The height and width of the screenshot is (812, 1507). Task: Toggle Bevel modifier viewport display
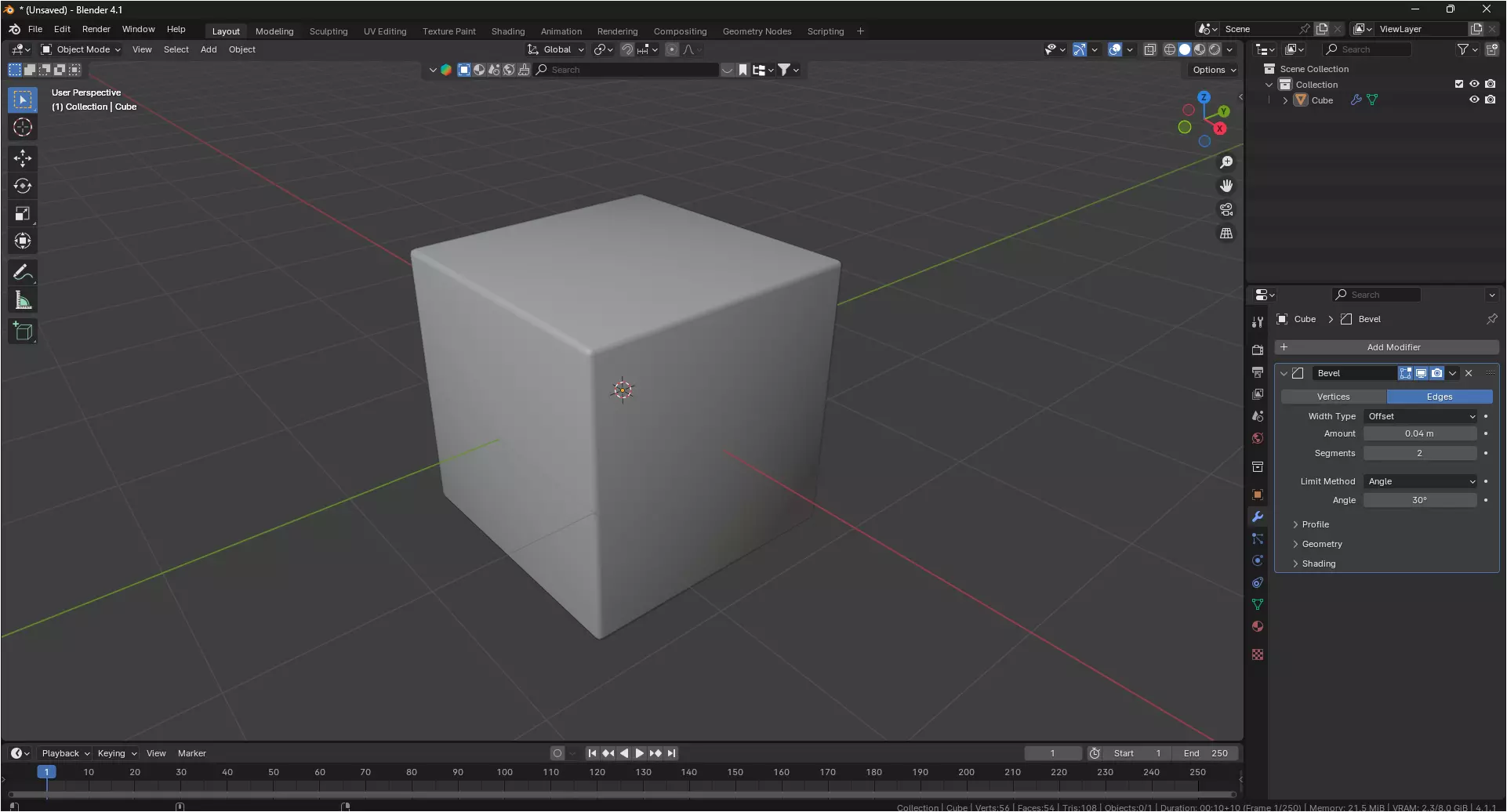click(x=1421, y=373)
